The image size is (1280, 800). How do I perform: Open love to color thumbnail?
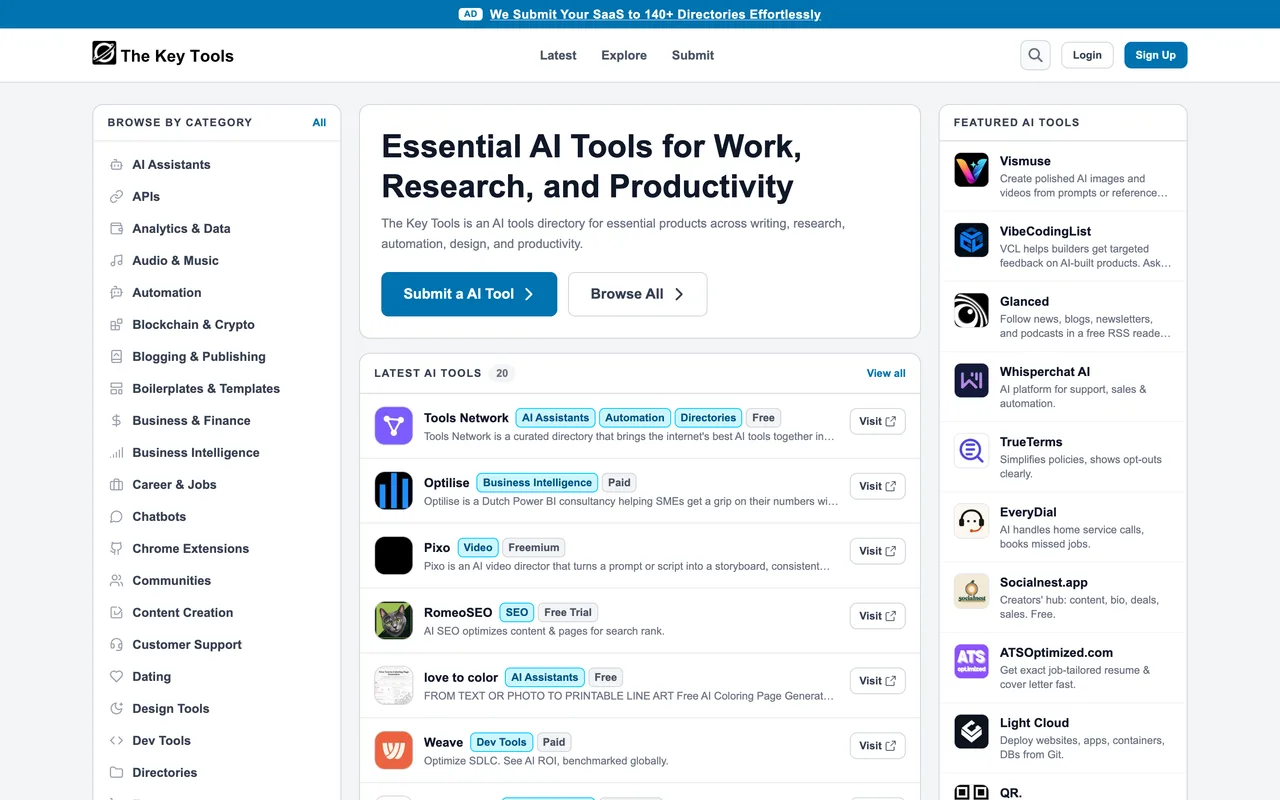click(x=394, y=686)
